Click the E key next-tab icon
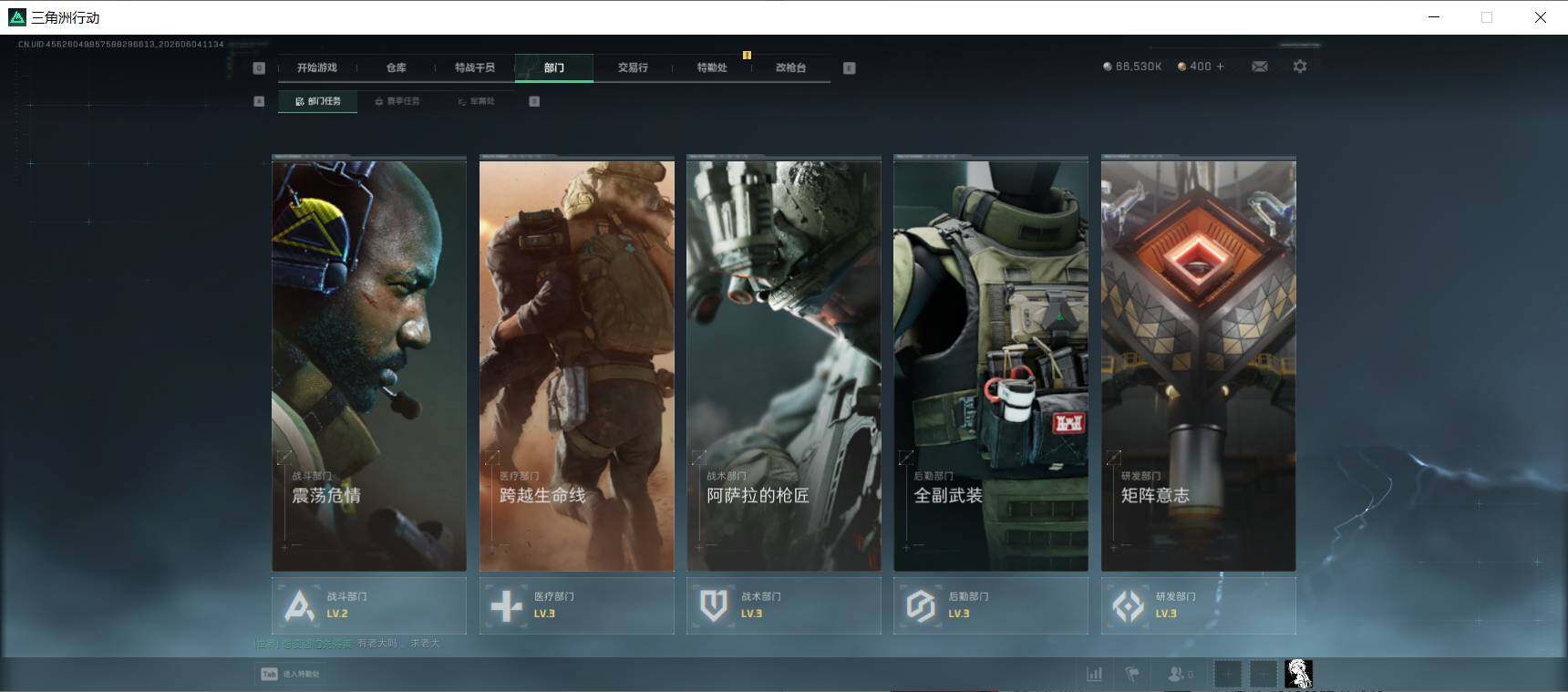Viewport: 1568px width, 692px height. (849, 67)
